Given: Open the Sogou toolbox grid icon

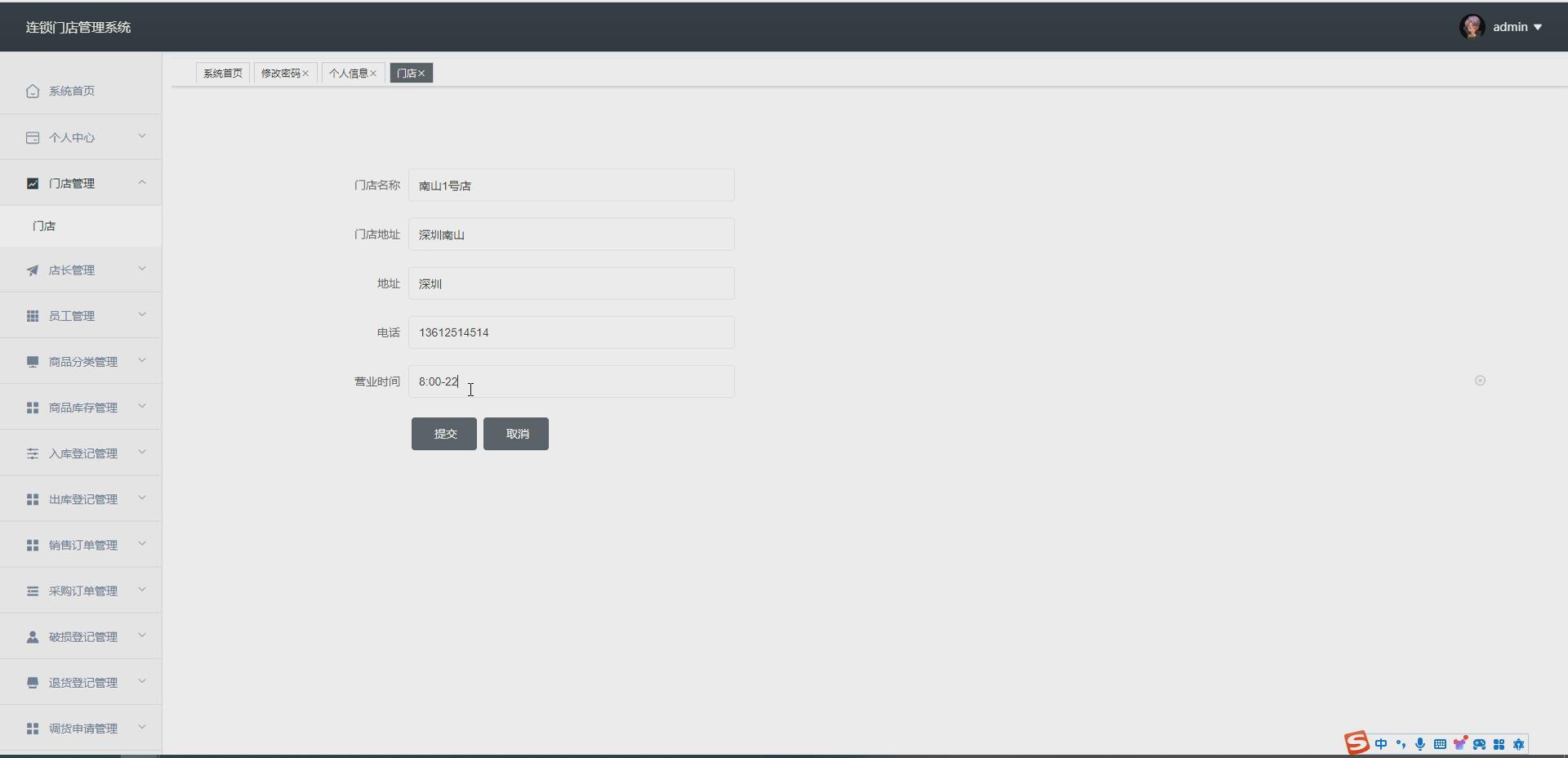Looking at the screenshot, I should tap(1499, 744).
